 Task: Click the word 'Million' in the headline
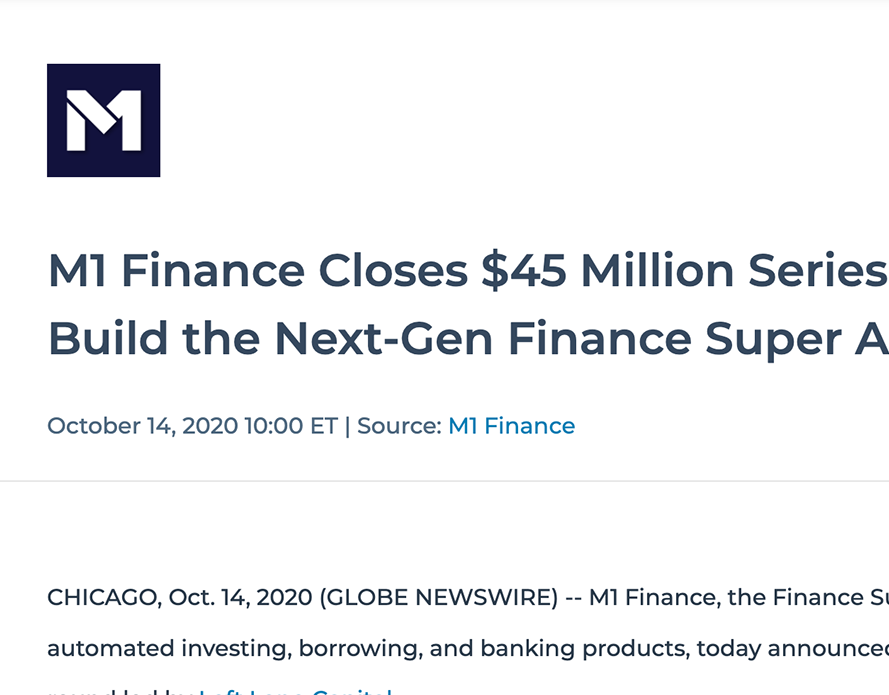[x=658, y=270]
